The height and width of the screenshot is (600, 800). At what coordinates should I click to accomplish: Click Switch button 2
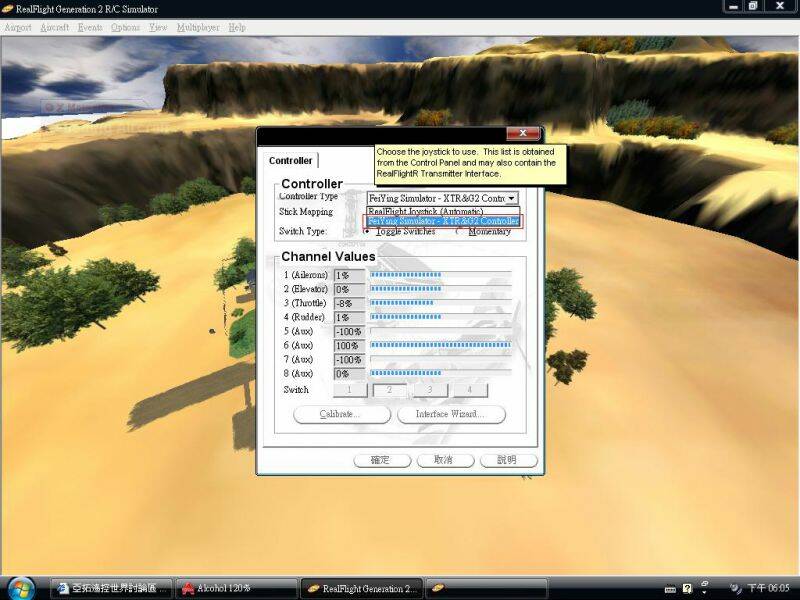click(x=390, y=390)
